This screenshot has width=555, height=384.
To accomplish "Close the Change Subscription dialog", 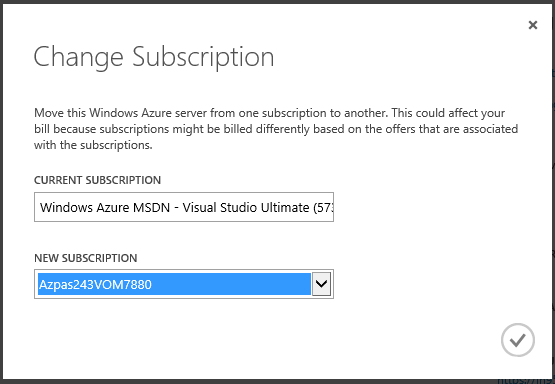I will (533, 25).
